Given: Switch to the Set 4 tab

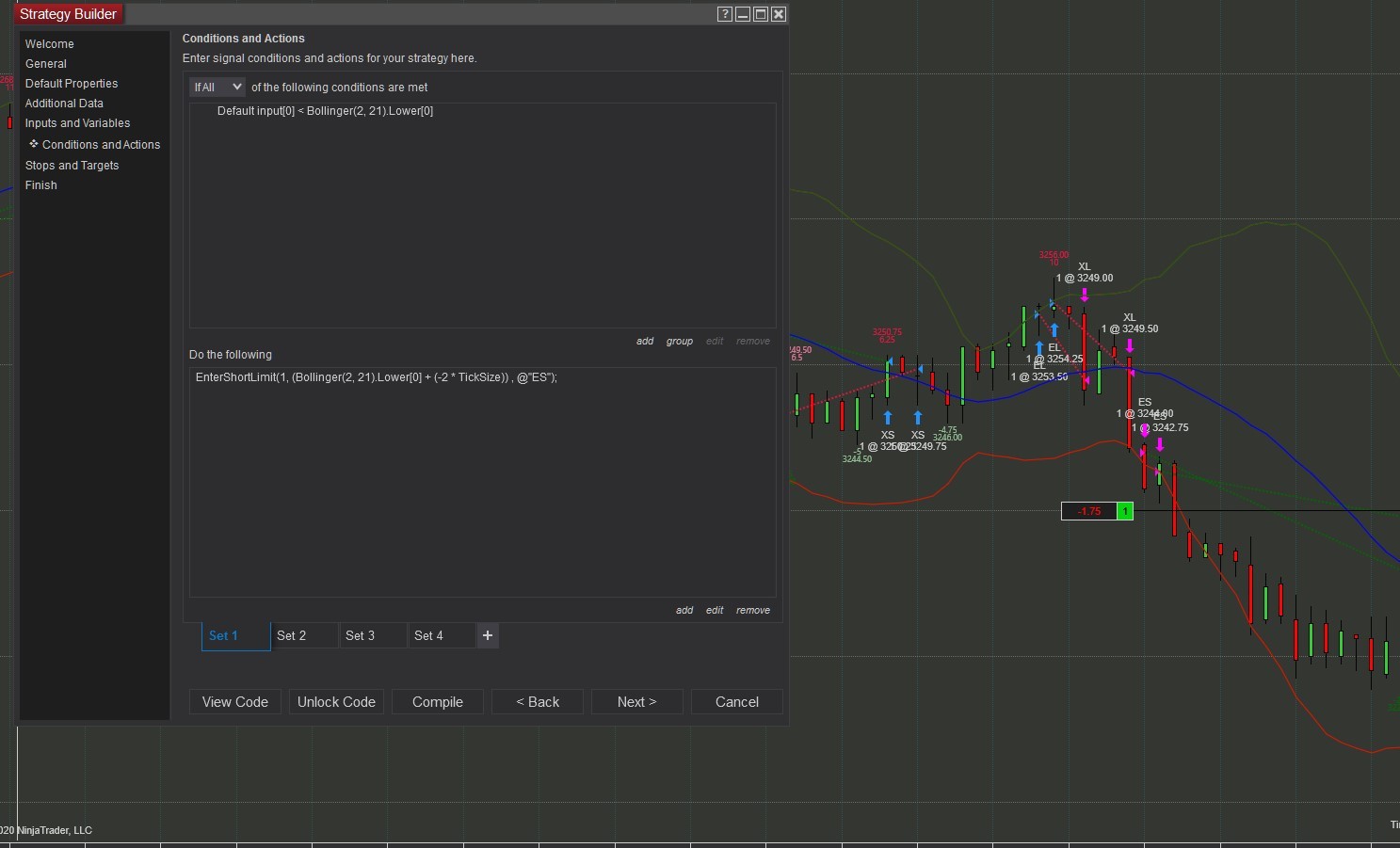Looking at the screenshot, I should [443, 636].
